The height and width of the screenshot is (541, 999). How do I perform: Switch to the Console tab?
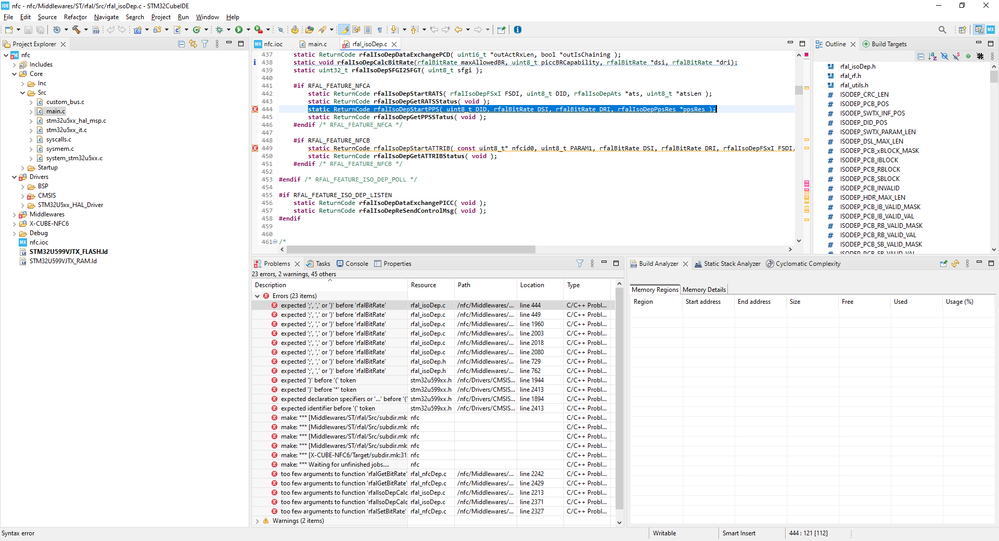(x=356, y=264)
